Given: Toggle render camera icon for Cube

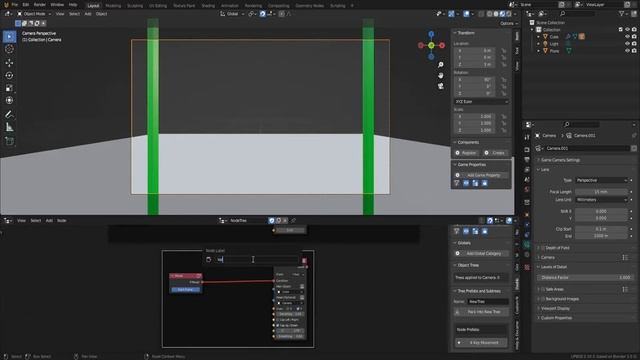Looking at the screenshot, I should coord(634,37).
